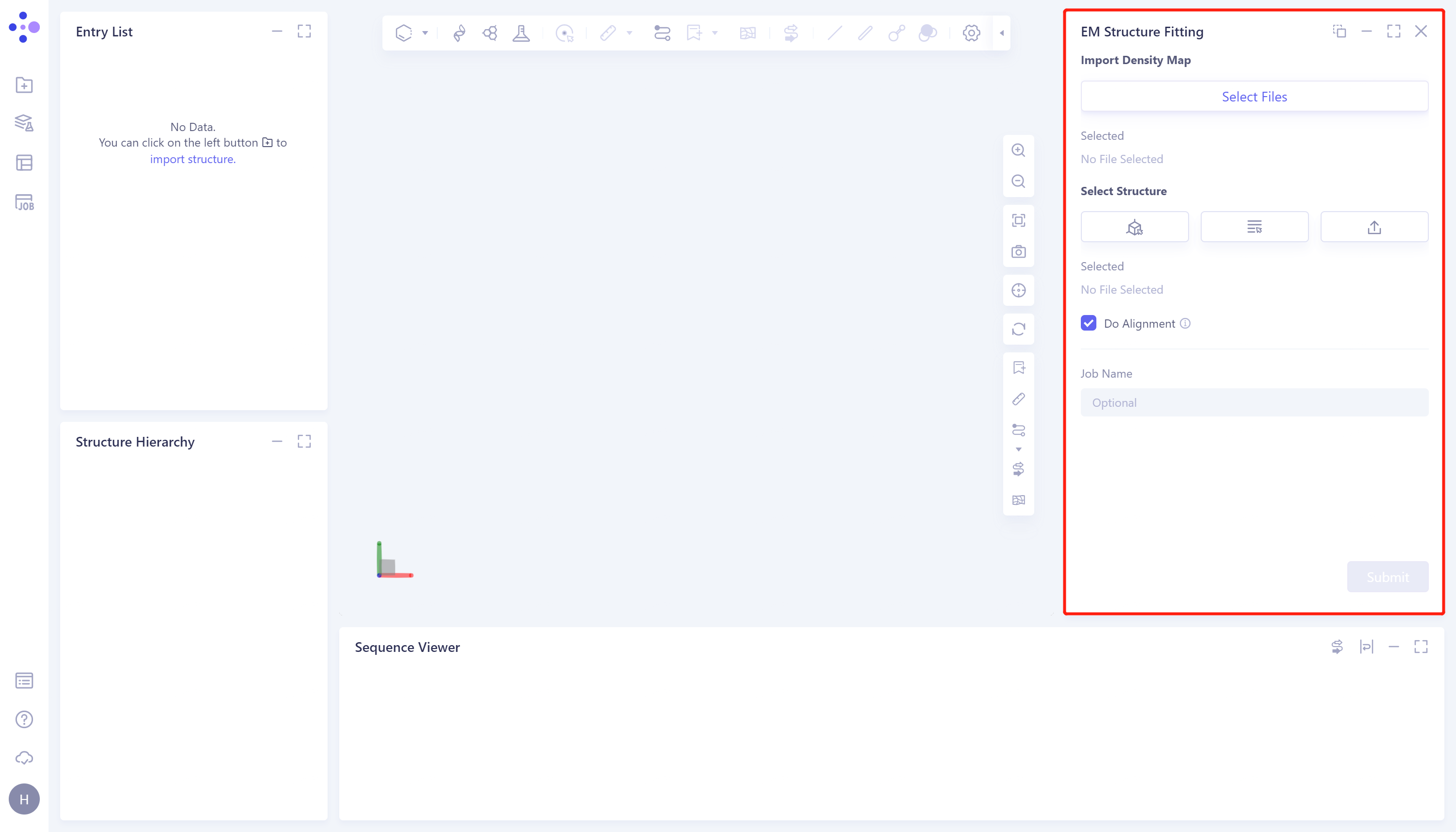Image resolution: width=1456 pixels, height=832 pixels.
Task: Click the flask icon in top toolbar
Action: 521,33
